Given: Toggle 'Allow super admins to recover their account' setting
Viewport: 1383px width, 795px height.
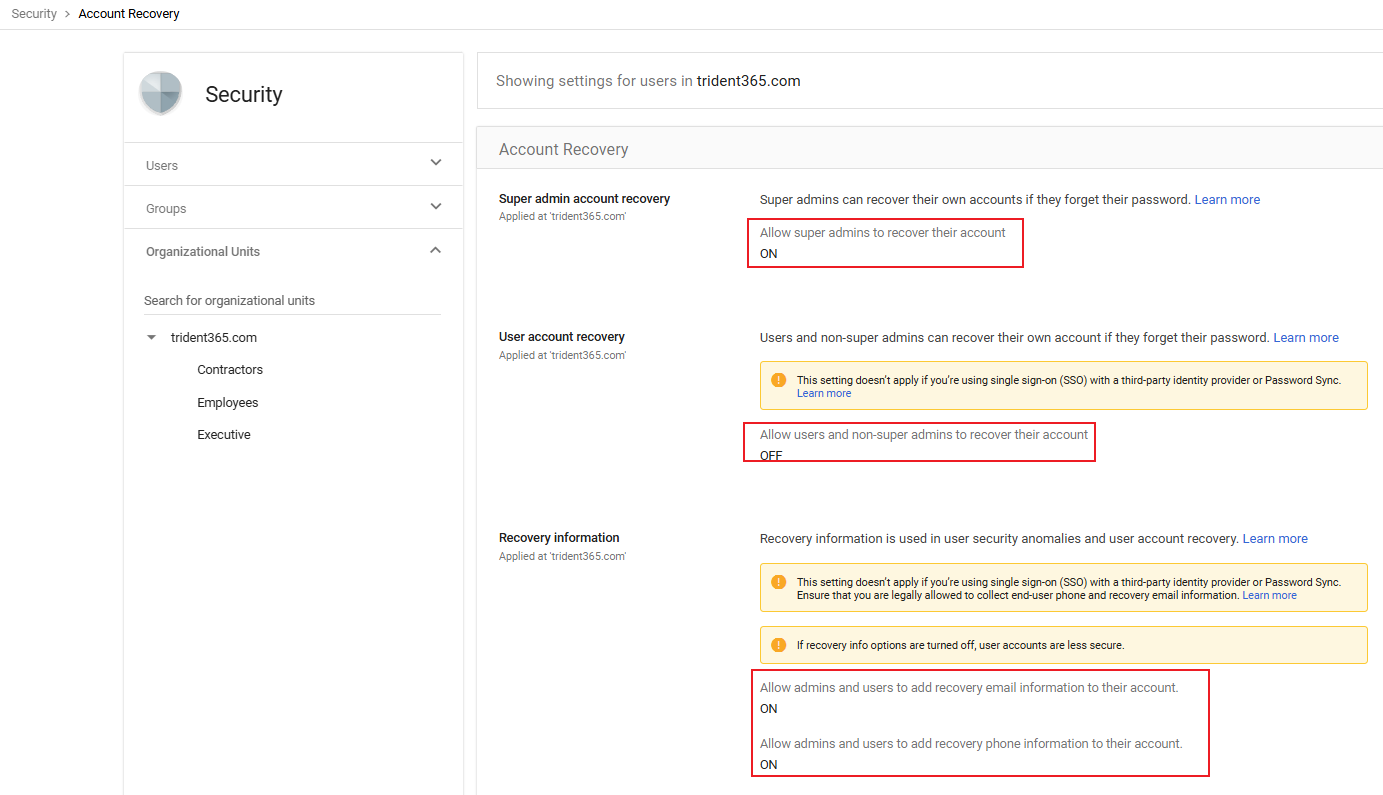Looking at the screenshot, I should [883, 243].
